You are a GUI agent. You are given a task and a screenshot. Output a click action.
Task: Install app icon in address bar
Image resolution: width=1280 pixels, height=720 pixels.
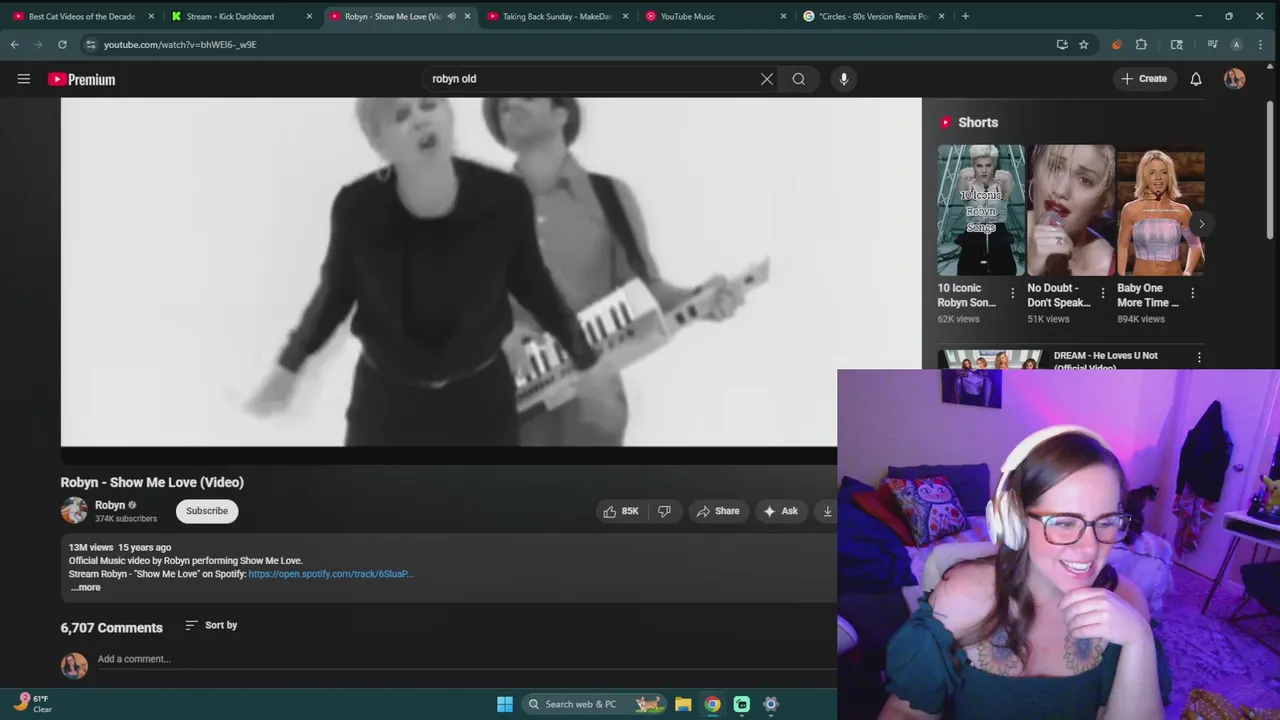pos(1062,45)
